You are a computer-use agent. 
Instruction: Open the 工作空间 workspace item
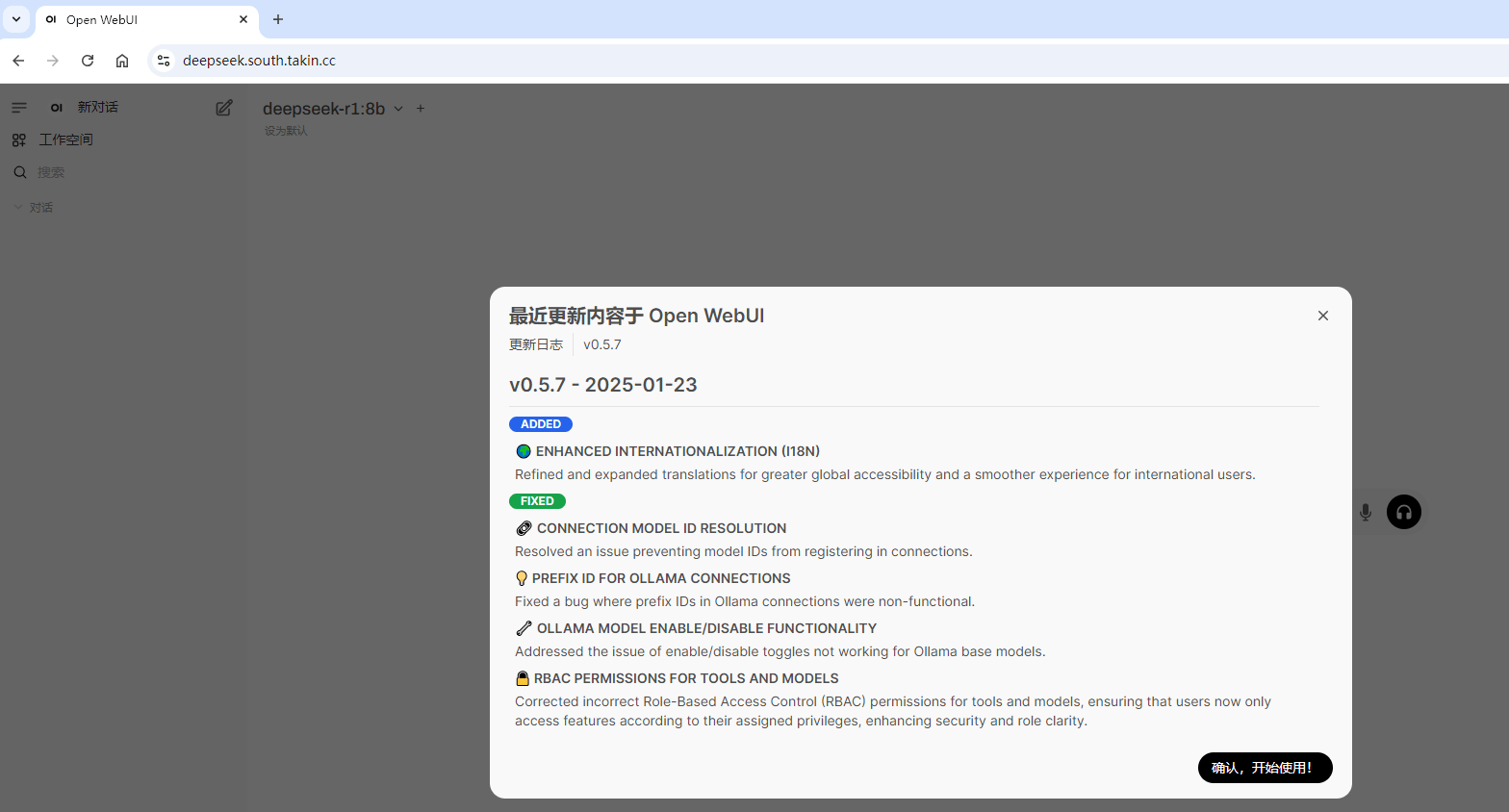coord(65,140)
